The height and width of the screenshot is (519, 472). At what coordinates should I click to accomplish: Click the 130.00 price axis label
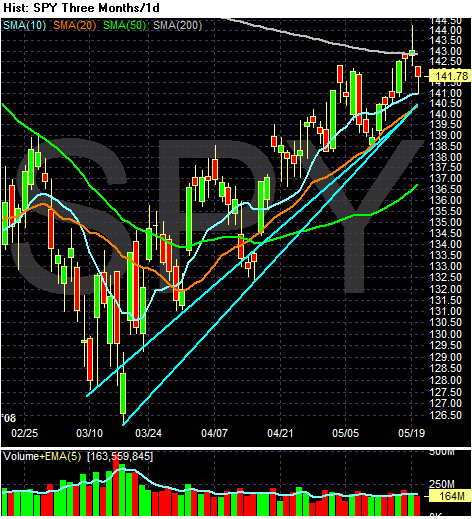[446, 334]
